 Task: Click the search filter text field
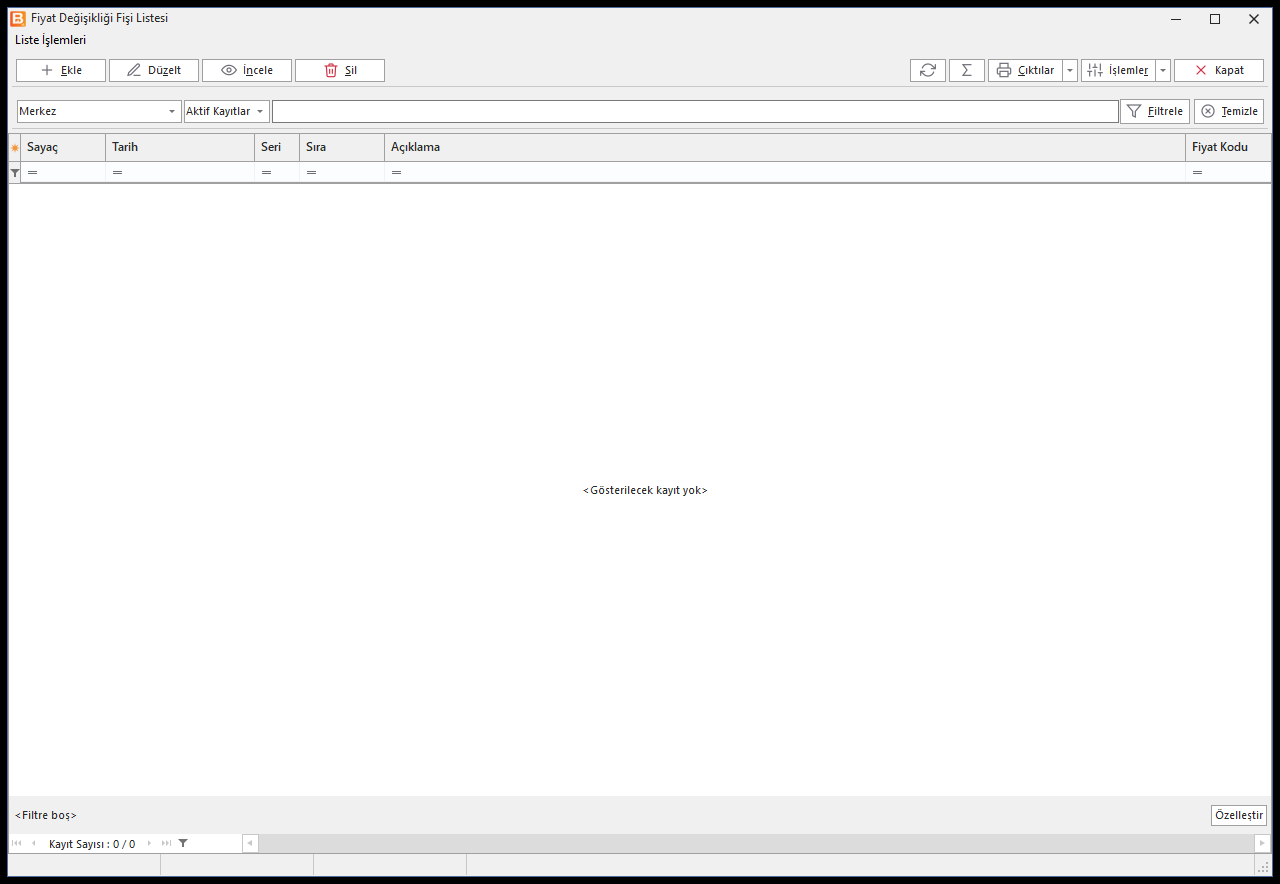click(x=695, y=111)
